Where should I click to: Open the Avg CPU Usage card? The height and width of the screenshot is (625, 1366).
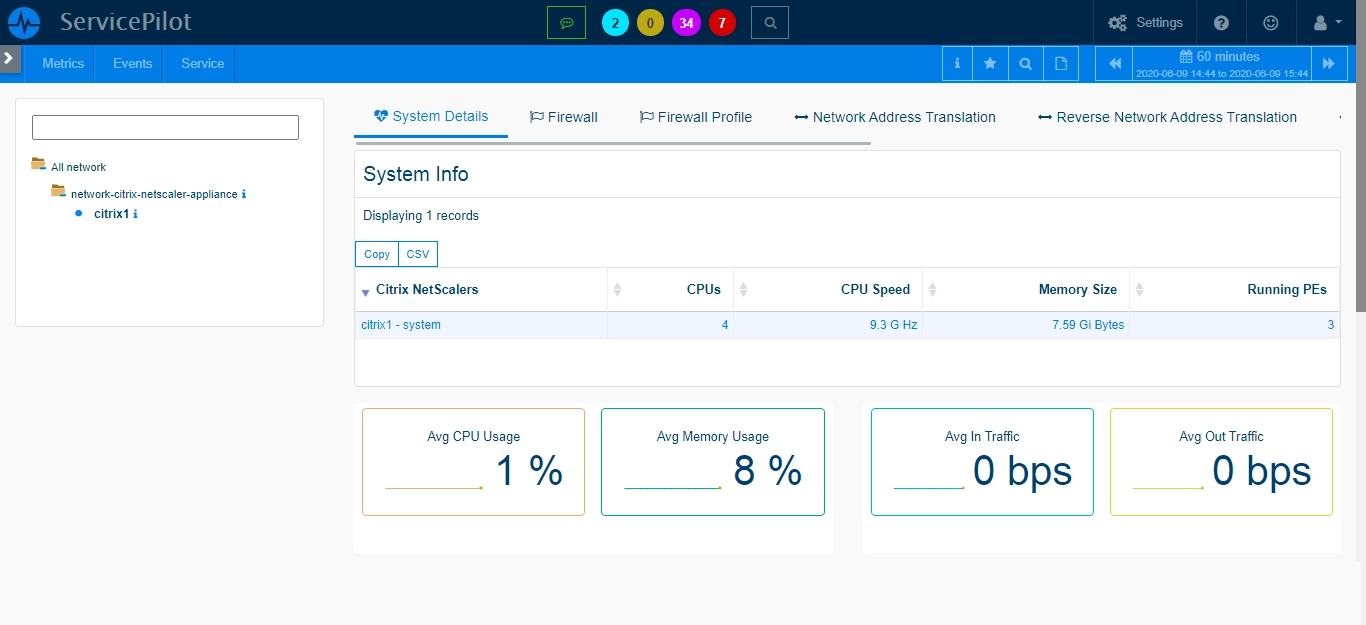click(x=473, y=462)
